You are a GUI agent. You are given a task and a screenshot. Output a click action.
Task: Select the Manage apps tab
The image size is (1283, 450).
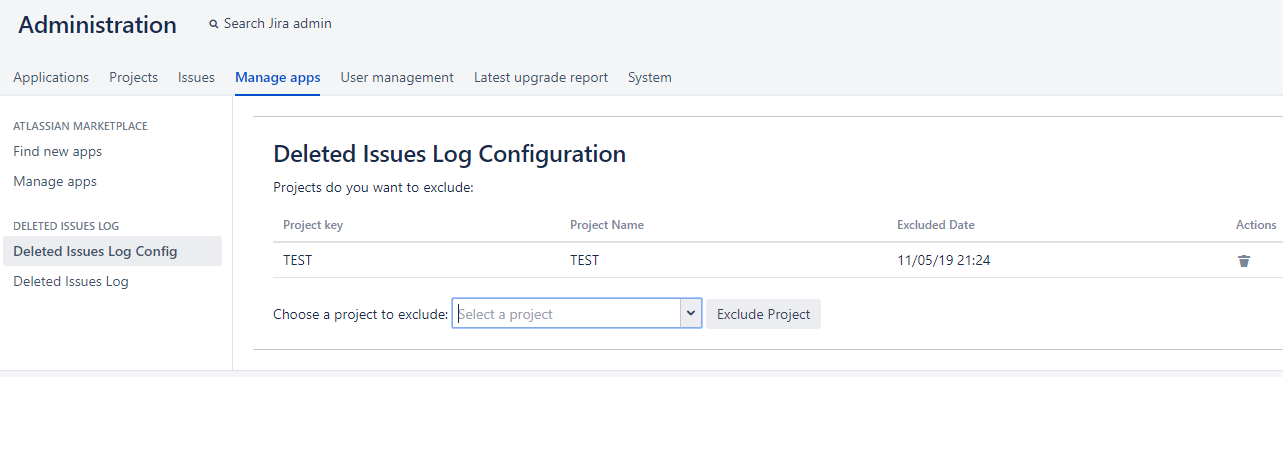tap(277, 77)
